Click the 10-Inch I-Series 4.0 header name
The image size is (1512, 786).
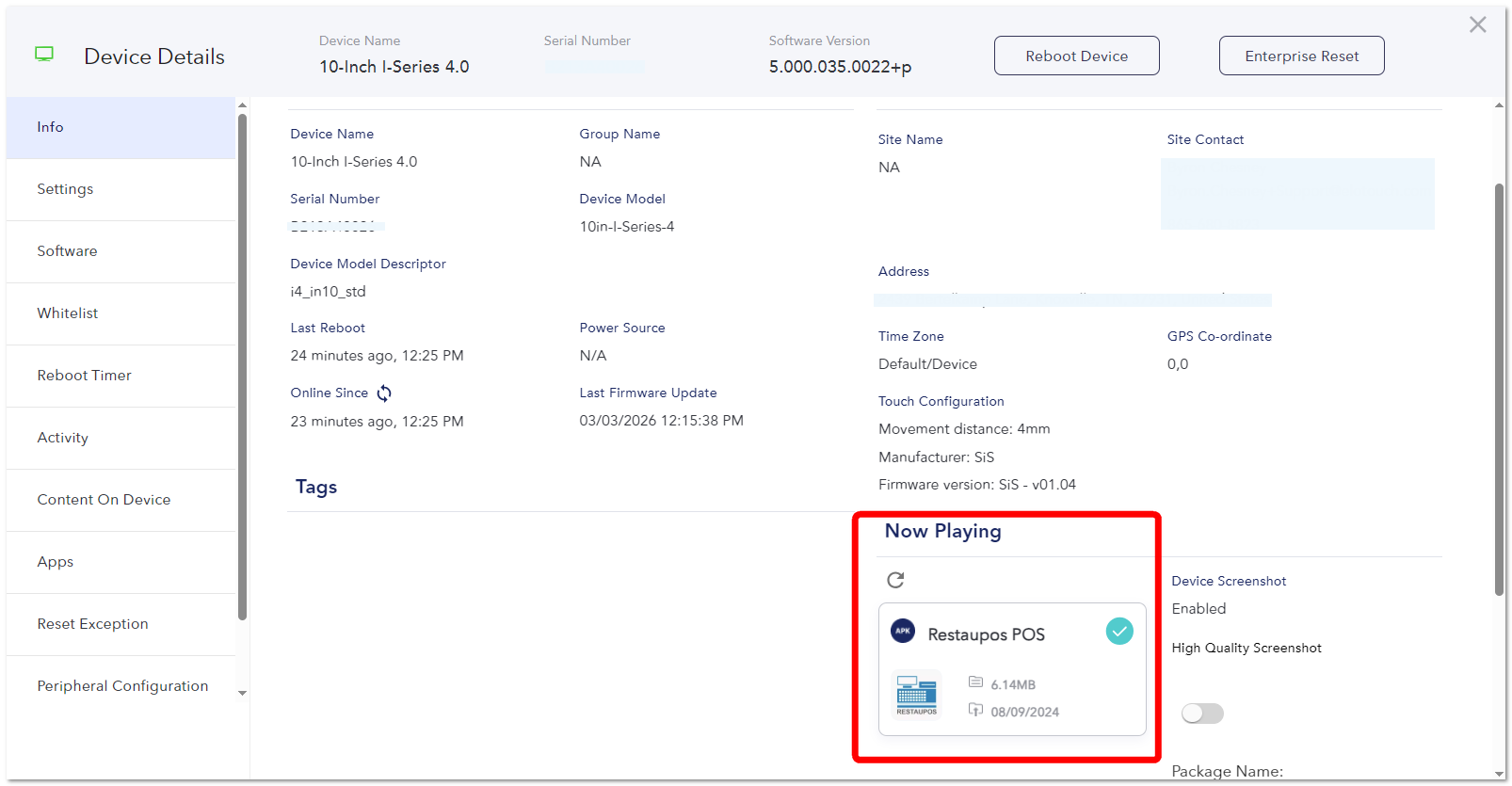(x=394, y=67)
